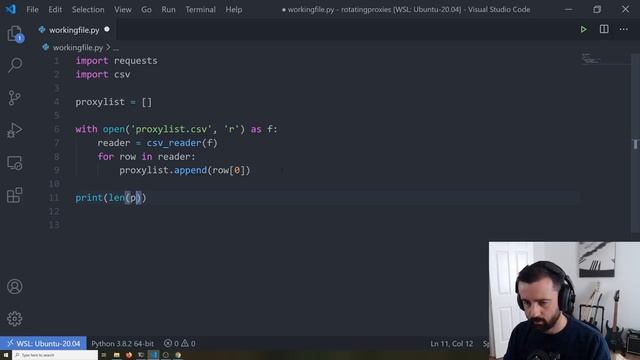Open the Accounts menu icon
Screen dimensions: 640x360
(x=15, y=287)
